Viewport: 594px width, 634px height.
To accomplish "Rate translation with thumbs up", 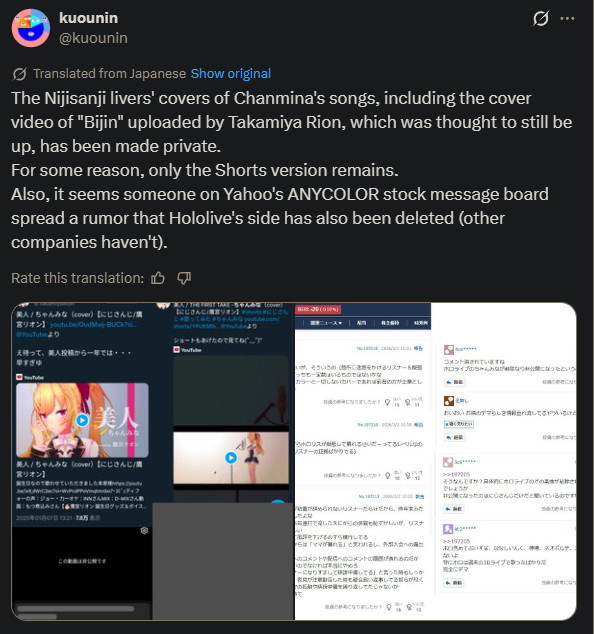I will [x=158, y=278].
